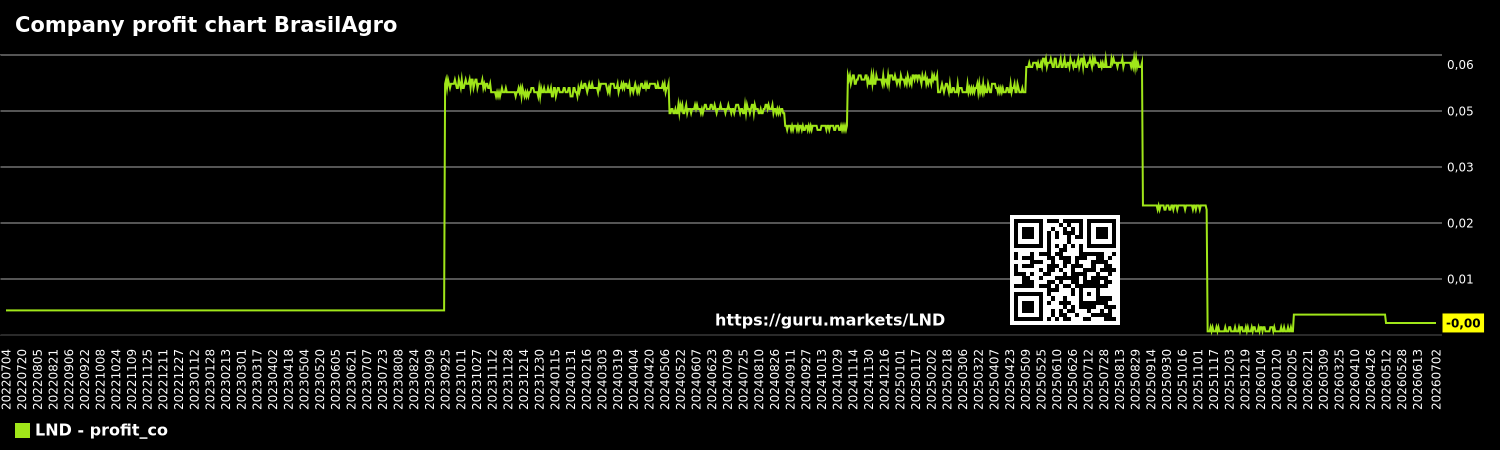Click the 20260512 date label on x-axis
The height and width of the screenshot is (450, 1500).
[1388, 379]
